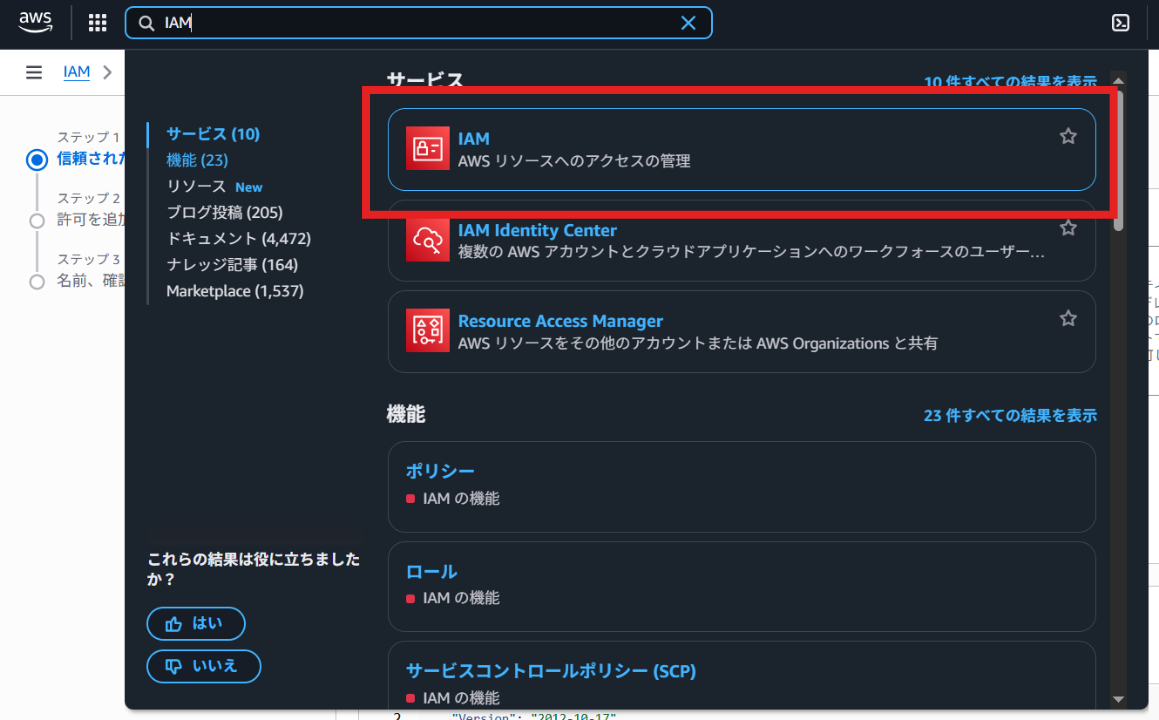This screenshot has height=720, width=1159.
Task: Select the ステップ 3 wizard step indicator
Action: 37,282
